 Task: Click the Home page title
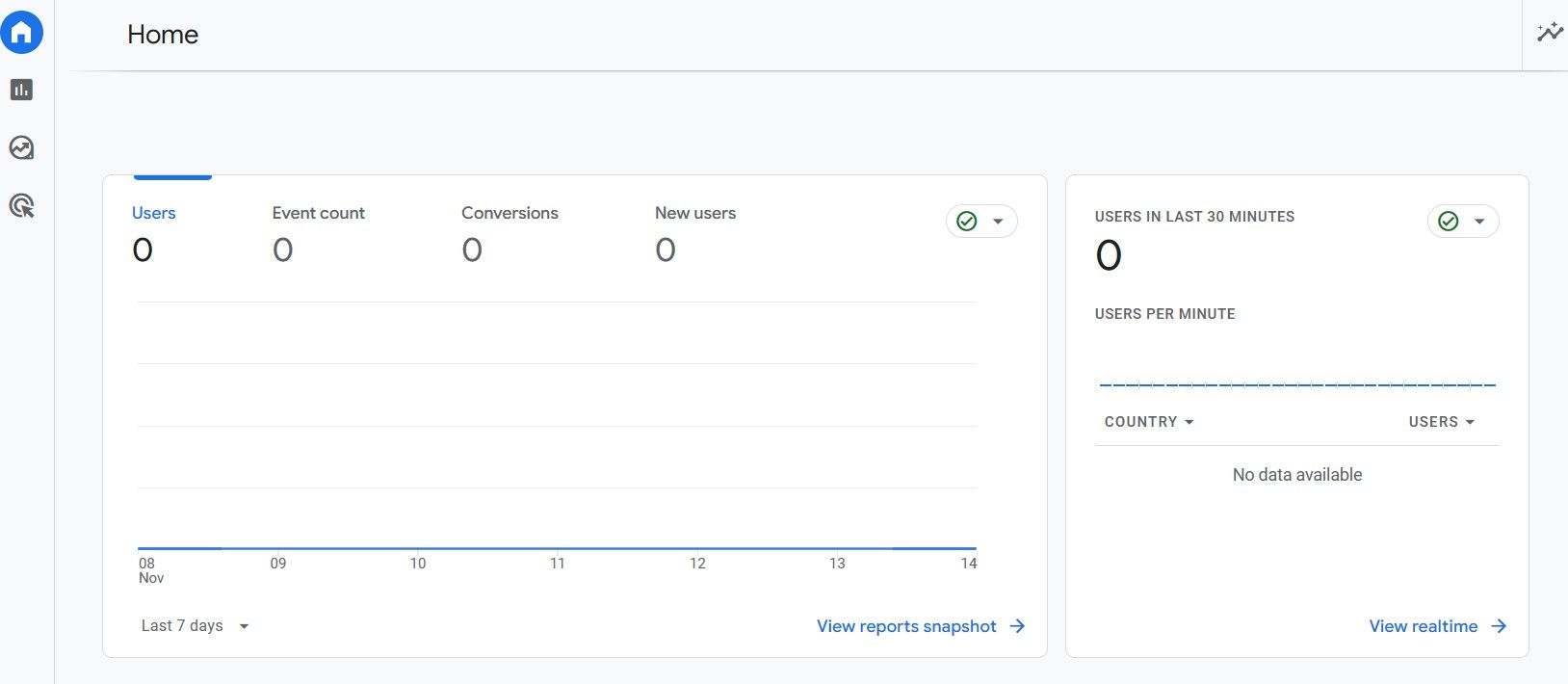coord(163,35)
